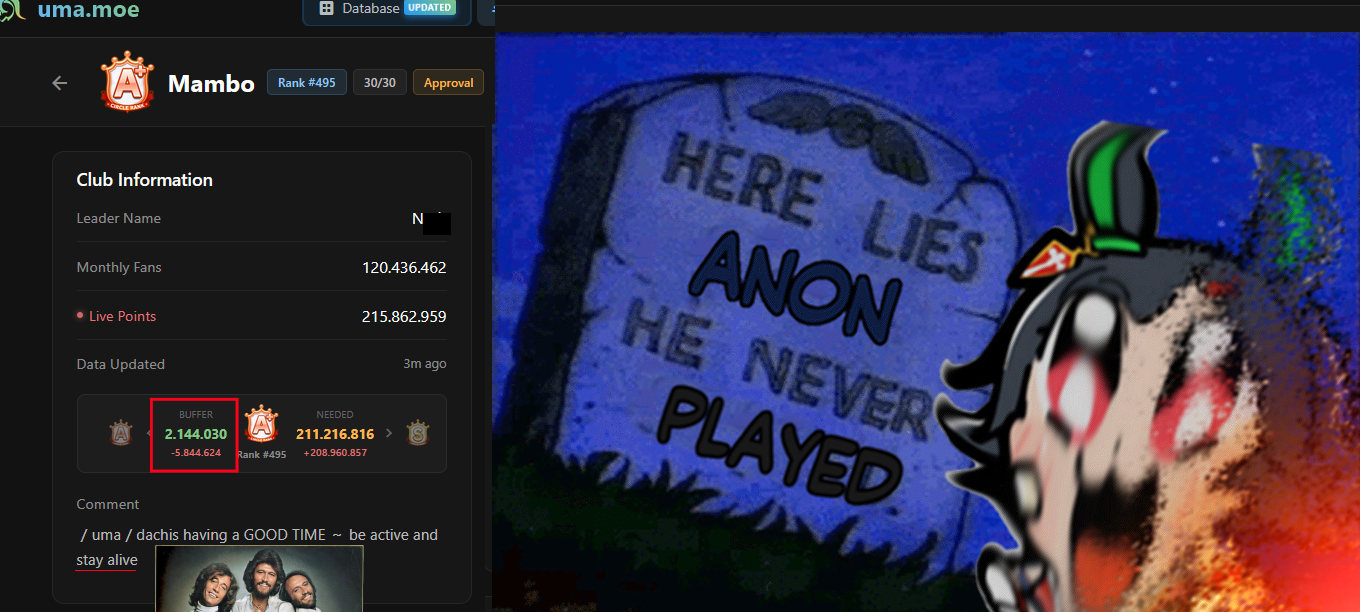Click the UPDATED badge on Database

click(x=429, y=7)
